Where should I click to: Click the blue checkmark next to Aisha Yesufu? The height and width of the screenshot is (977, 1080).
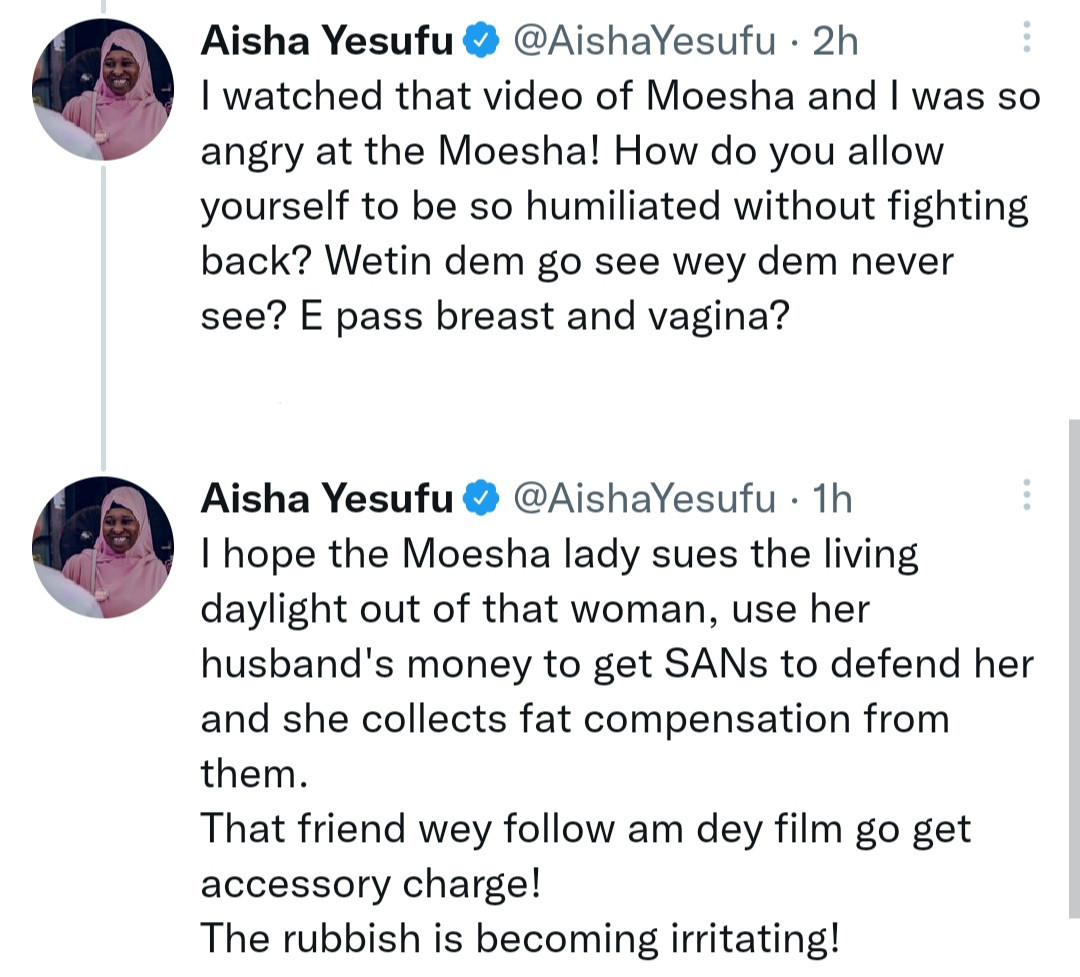[481, 41]
